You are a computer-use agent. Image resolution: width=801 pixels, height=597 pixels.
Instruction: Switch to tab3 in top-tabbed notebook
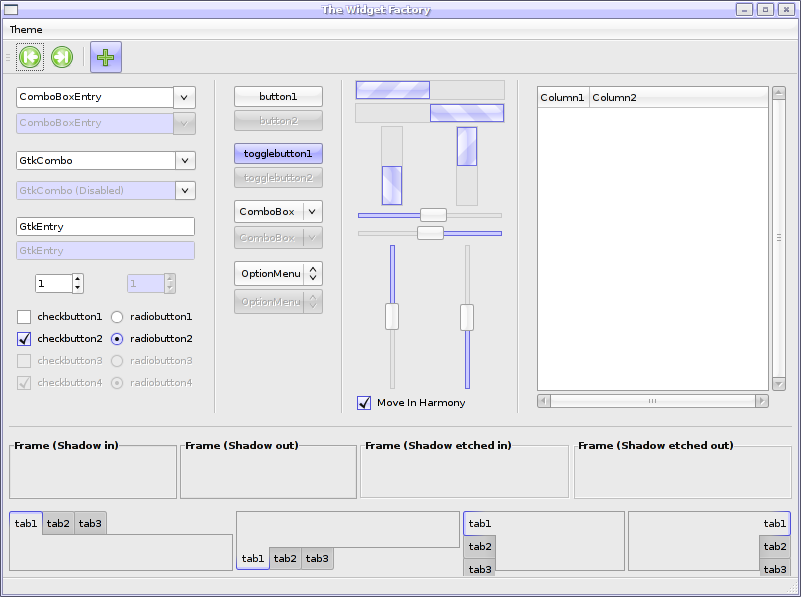(x=90, y=523)
